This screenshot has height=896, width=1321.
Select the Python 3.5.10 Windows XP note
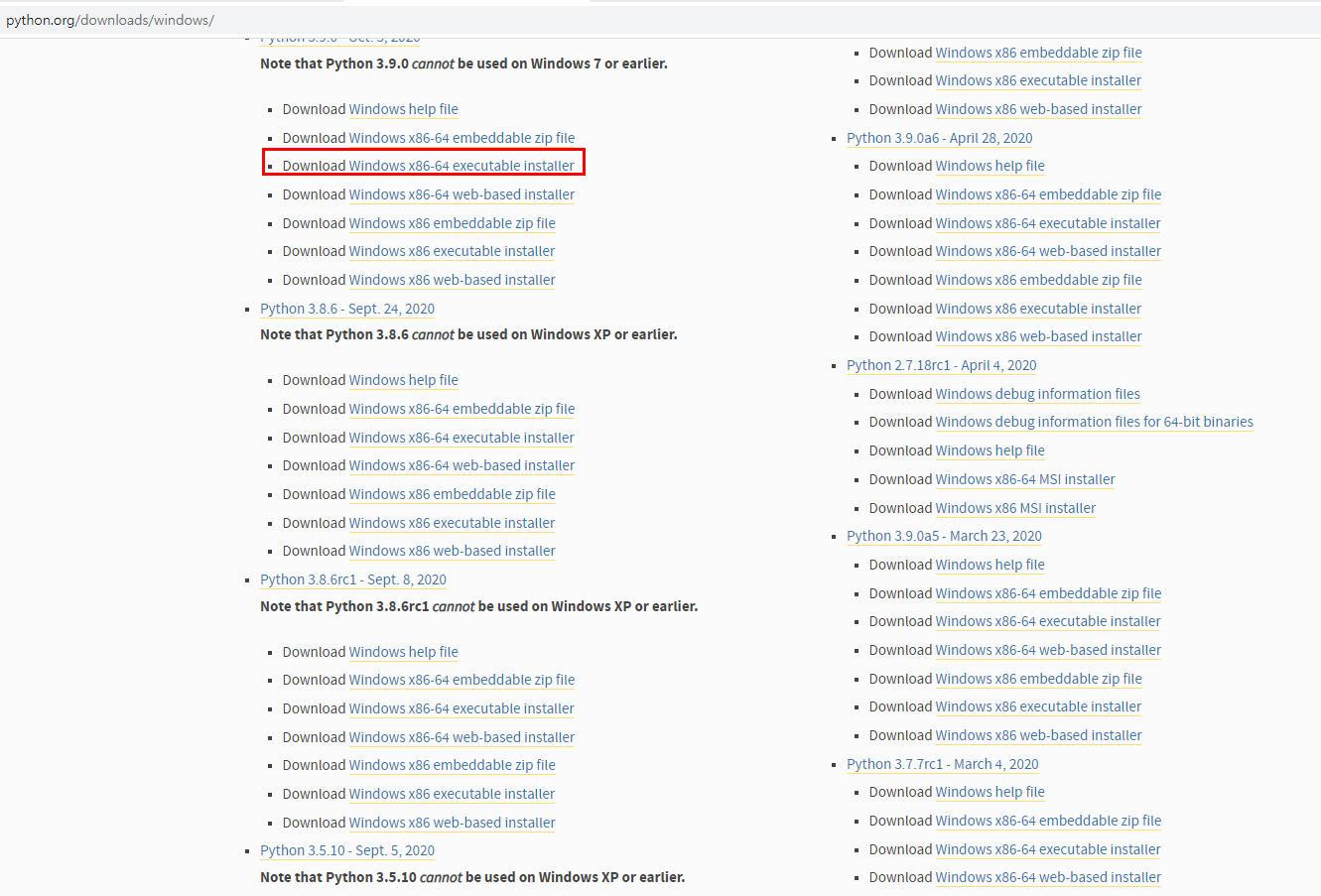pyautogui.click(x=472, y=877)
